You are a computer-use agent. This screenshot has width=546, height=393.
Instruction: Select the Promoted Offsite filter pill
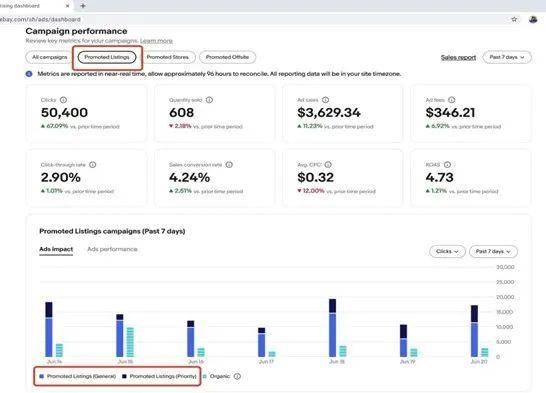point(227,57)
